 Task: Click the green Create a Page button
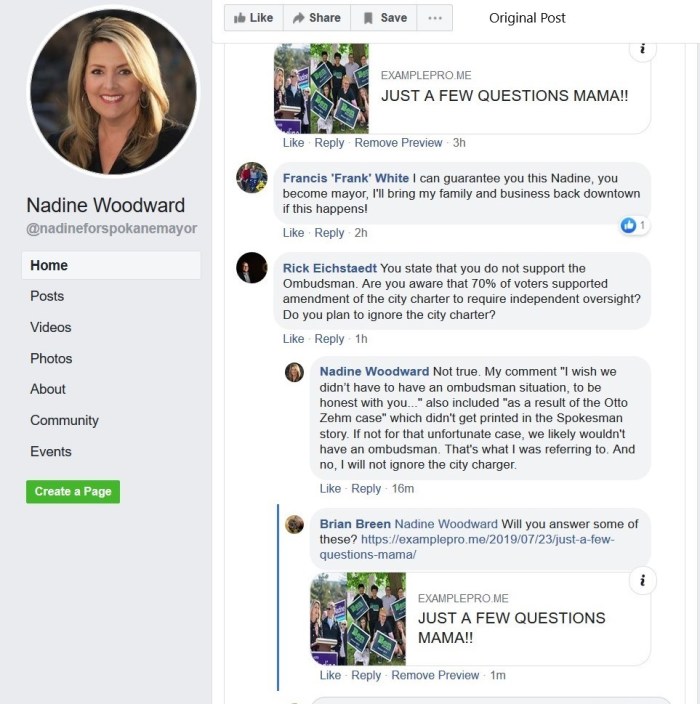pos(73,492)
